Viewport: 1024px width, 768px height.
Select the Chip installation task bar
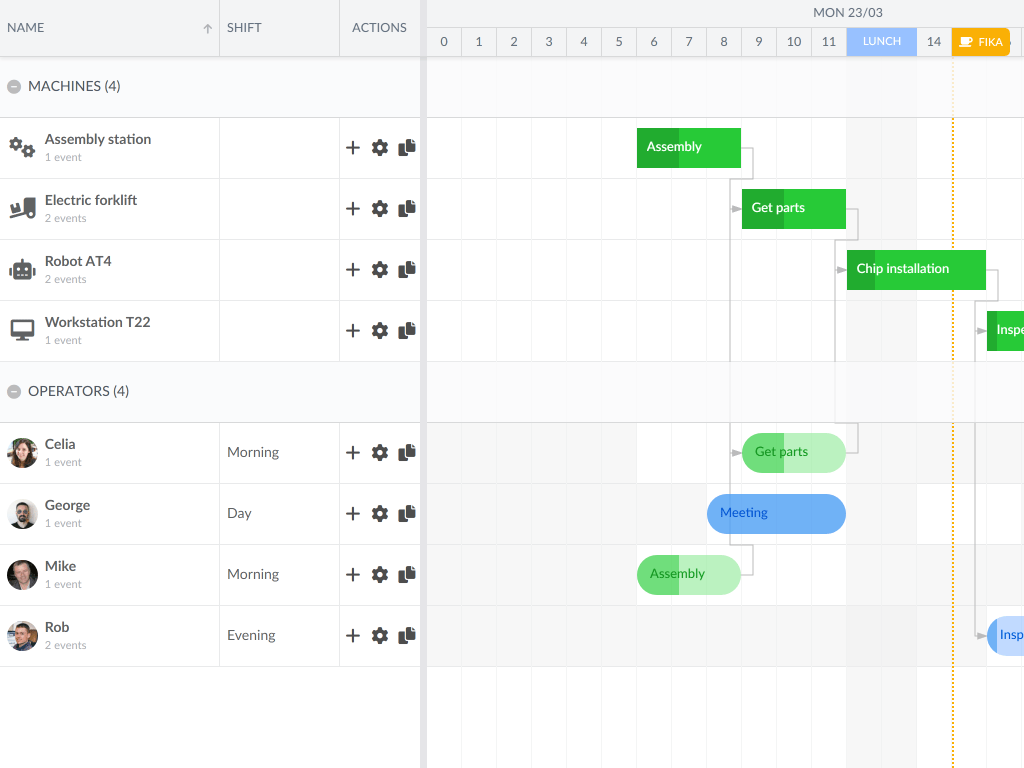click(916, 269)
